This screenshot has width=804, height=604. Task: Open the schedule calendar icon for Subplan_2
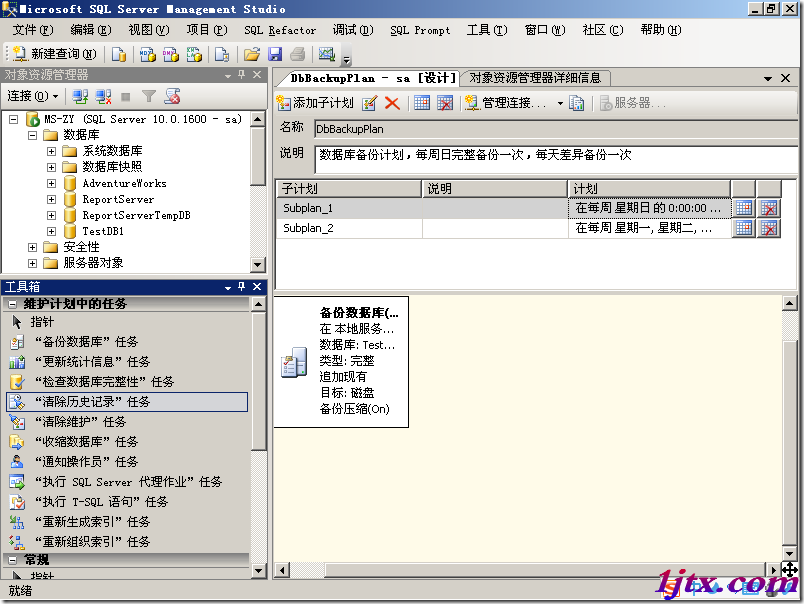(744, 228)
